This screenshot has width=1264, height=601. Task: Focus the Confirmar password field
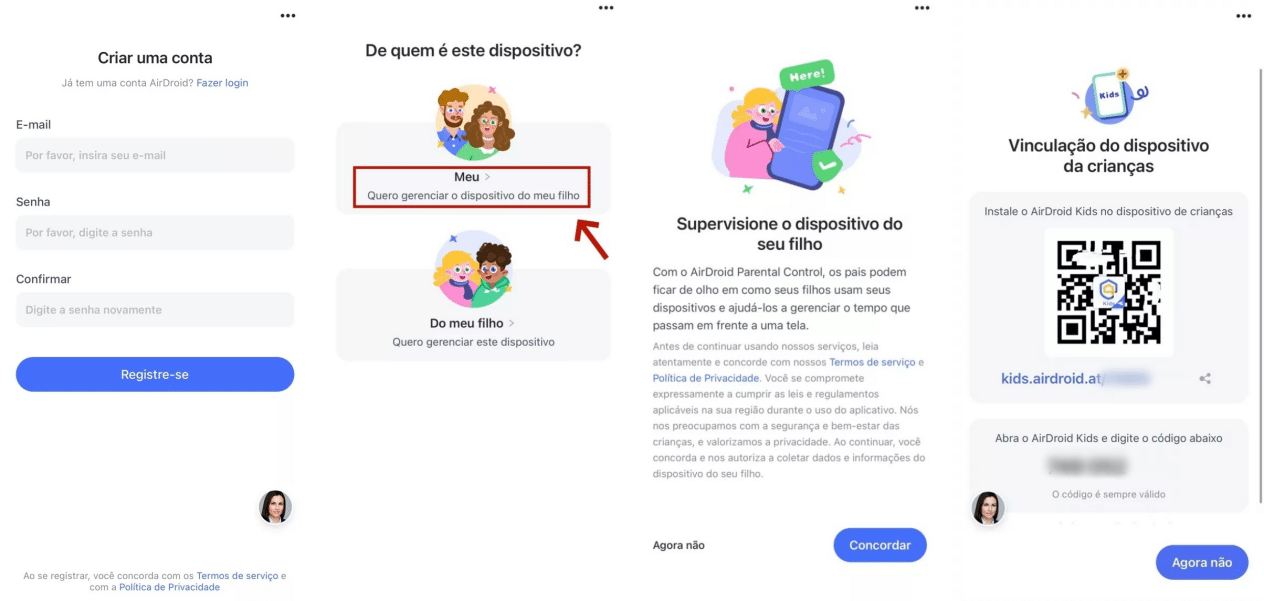pyautogui.click(x=155, y=310)
